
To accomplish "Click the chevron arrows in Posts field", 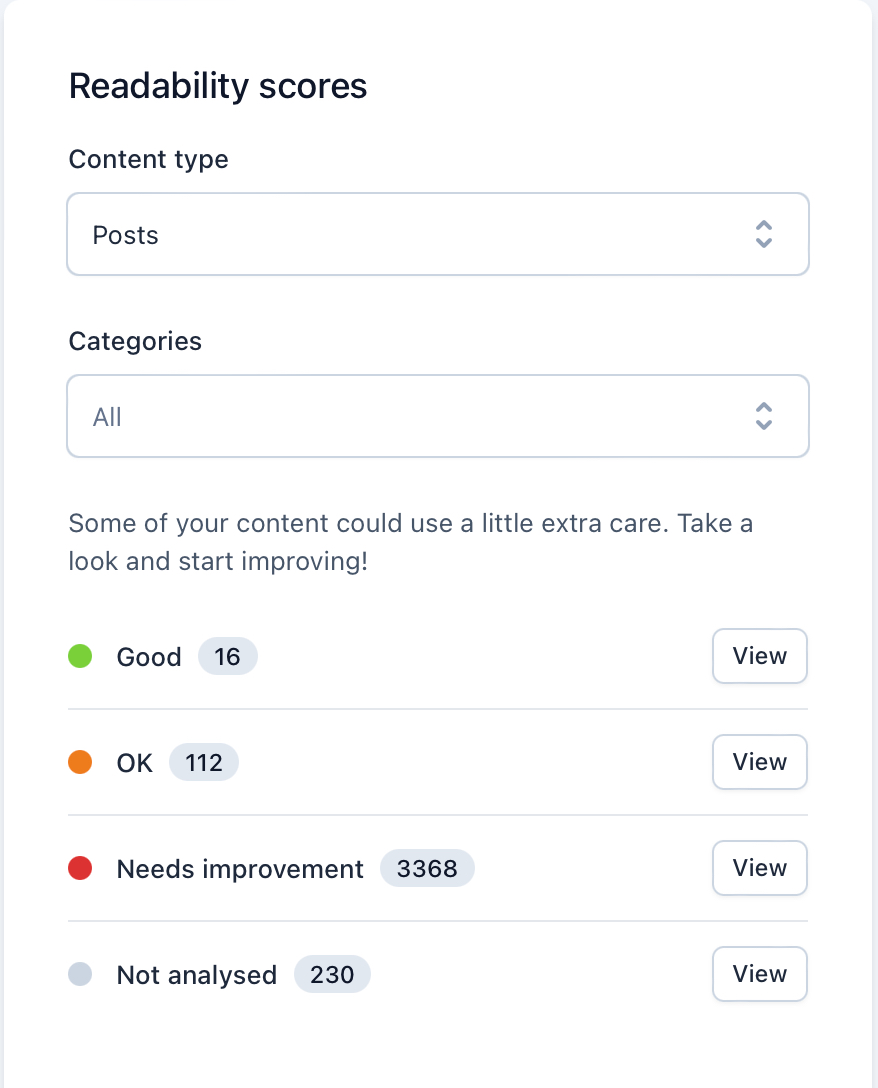I will [764, 235].
